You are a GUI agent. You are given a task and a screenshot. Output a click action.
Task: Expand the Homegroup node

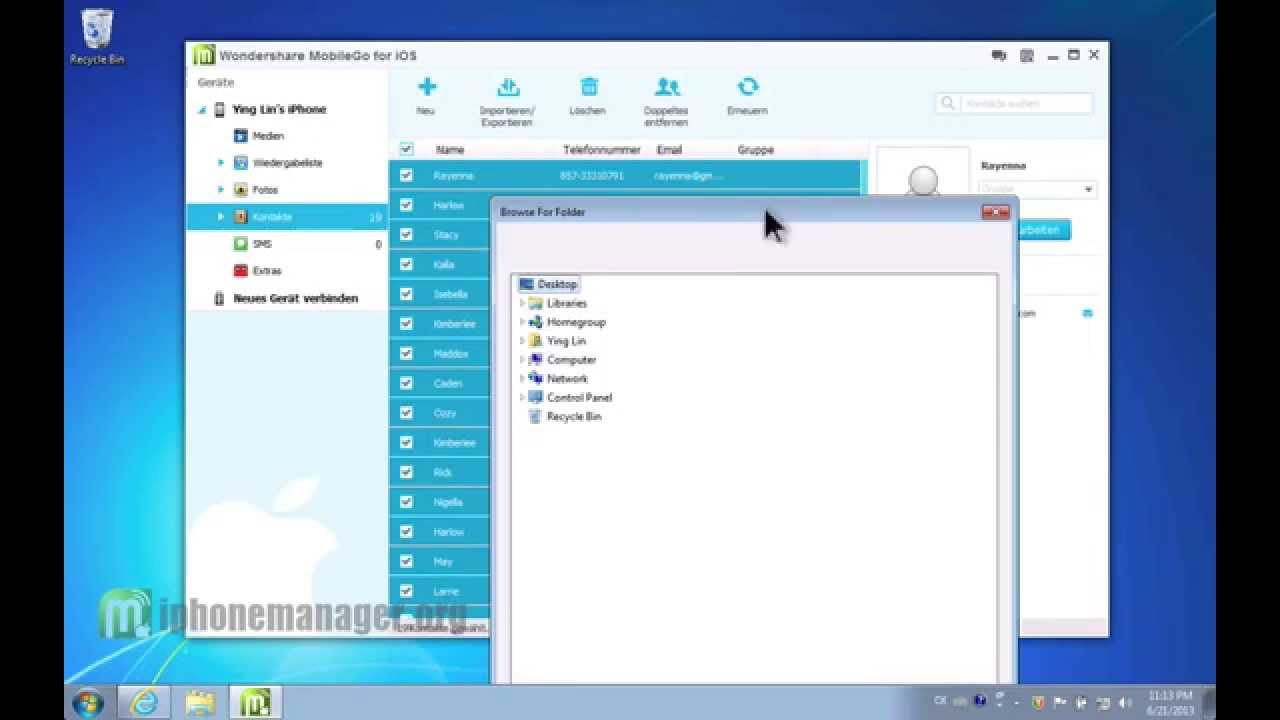pos(522,322)
